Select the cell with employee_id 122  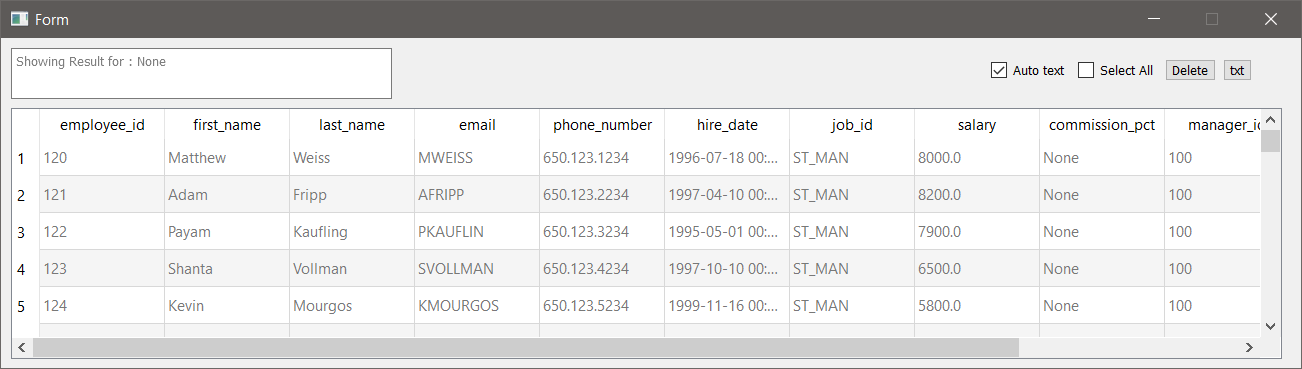pyautogui.click(x=102, y=232)
